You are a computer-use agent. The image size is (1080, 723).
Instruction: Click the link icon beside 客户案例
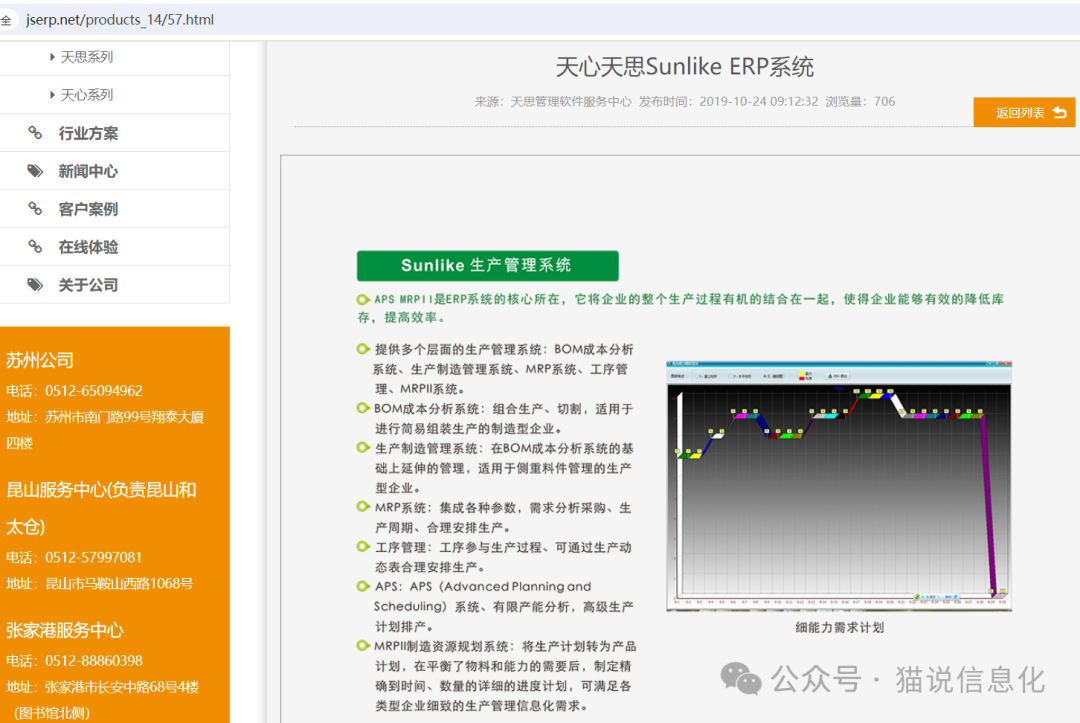tap(34, 209)
